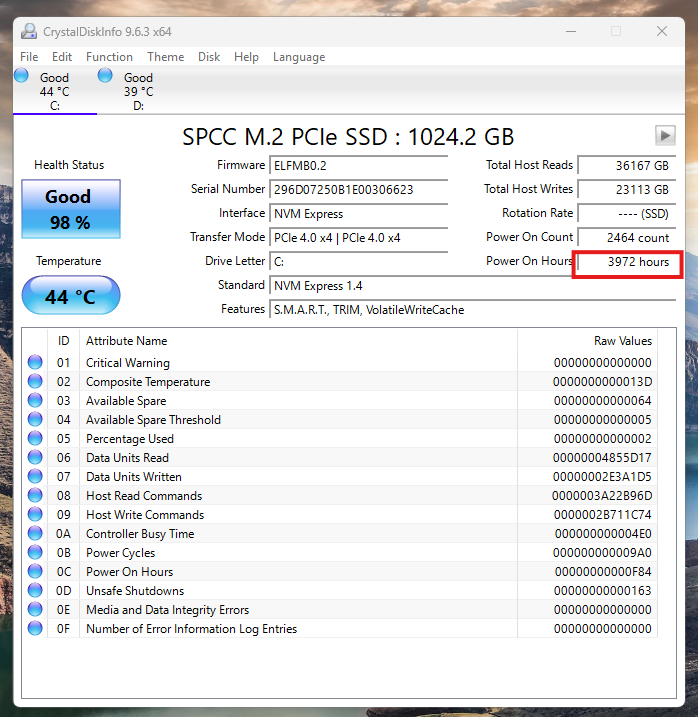Click the ID column header
Image resolution: width=698 pixels, height=717 pixels.
pyautogui.click(x=64, y=341)
